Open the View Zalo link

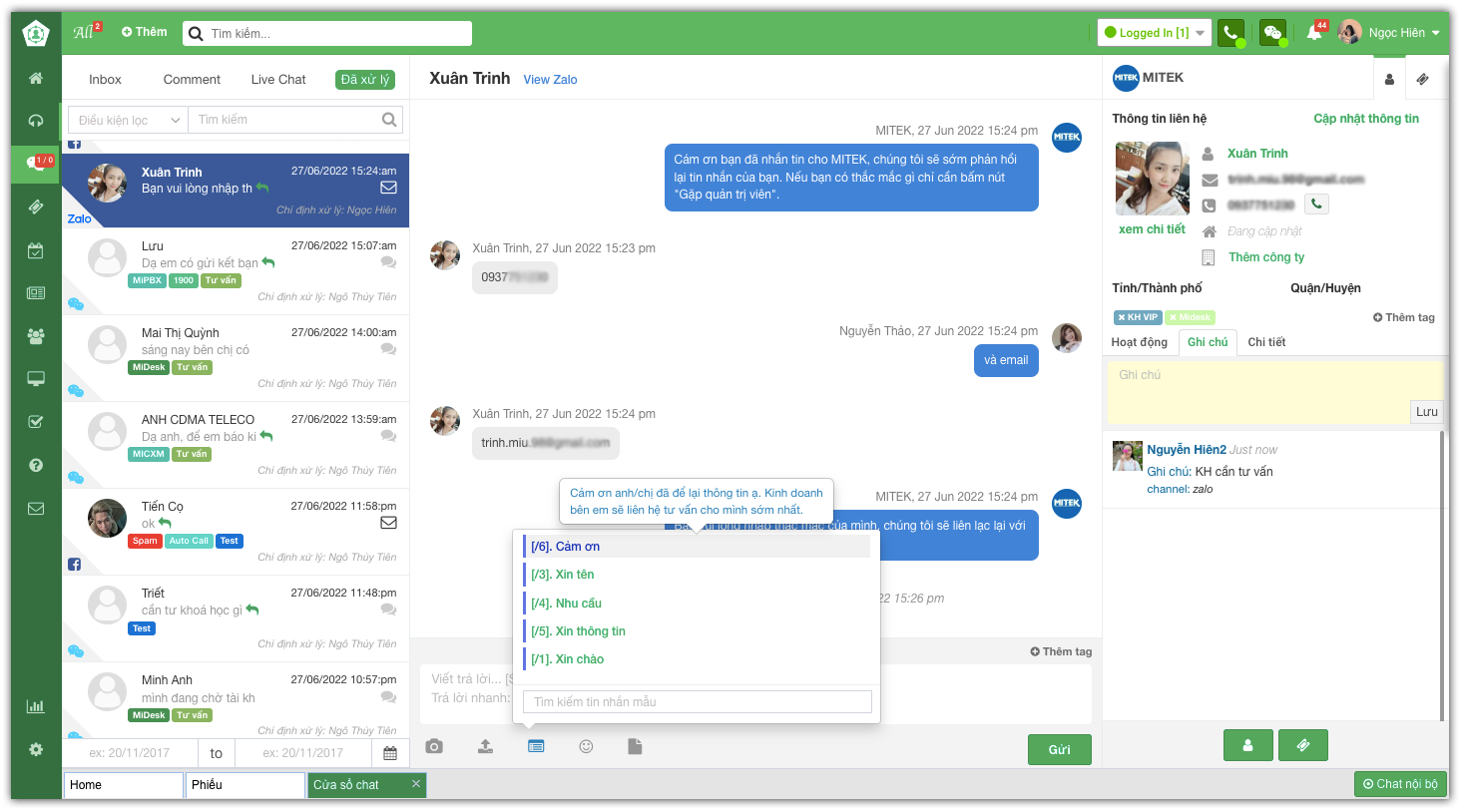click(x=550, y=80)
